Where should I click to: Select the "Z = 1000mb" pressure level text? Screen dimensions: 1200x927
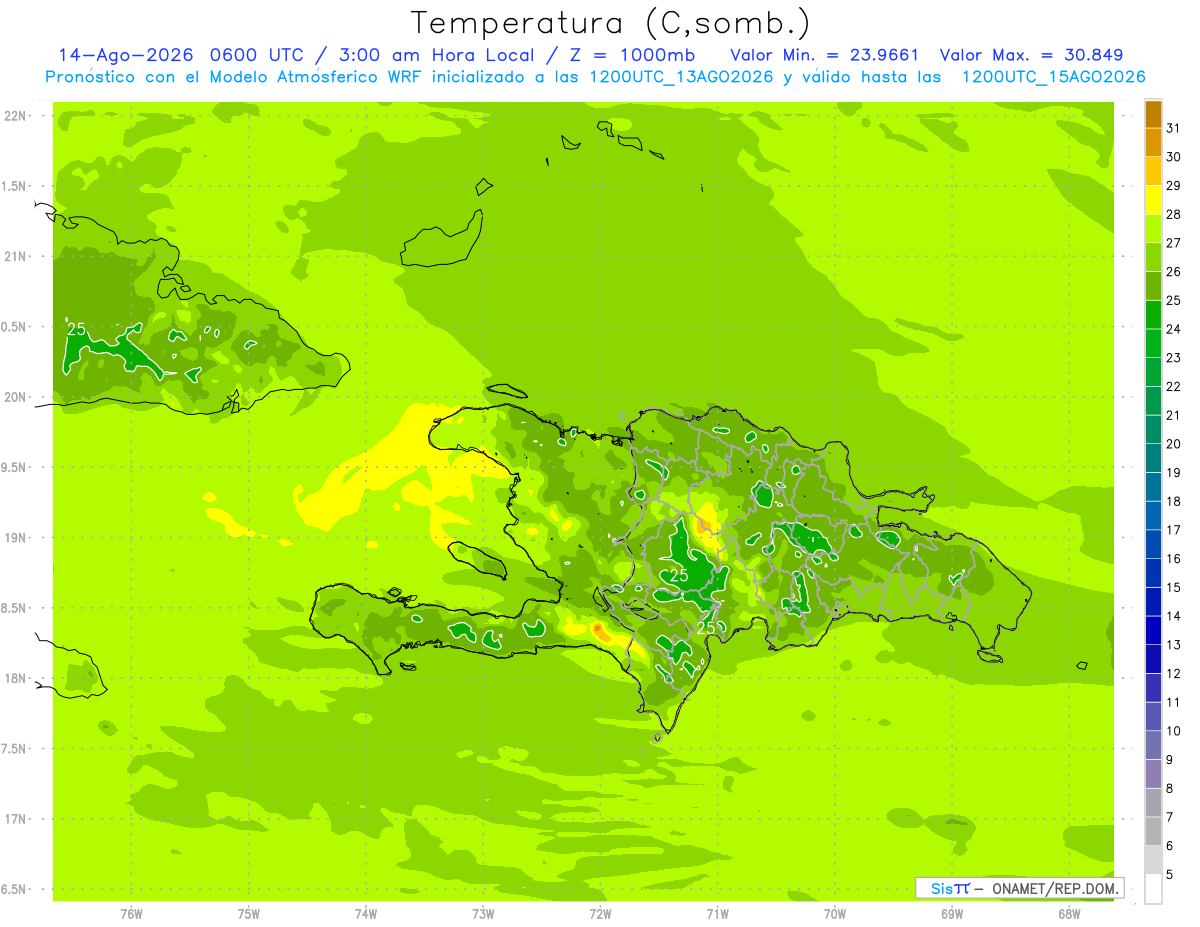(x=631, y=55)
